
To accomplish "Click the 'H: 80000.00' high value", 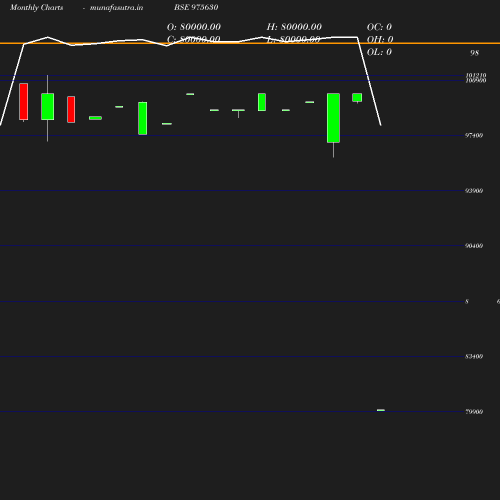I will tap(294, 27).
